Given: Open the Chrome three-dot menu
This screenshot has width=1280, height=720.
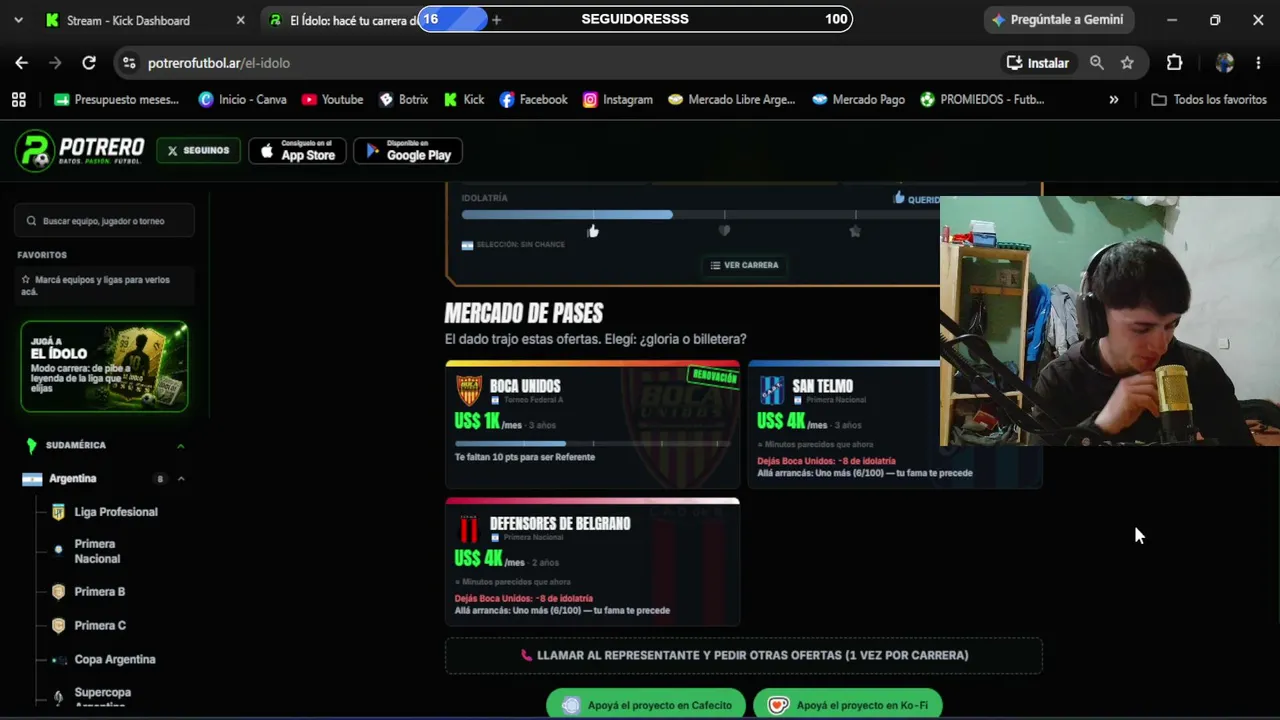Looking at the screenshot, I should (1258, 63).
